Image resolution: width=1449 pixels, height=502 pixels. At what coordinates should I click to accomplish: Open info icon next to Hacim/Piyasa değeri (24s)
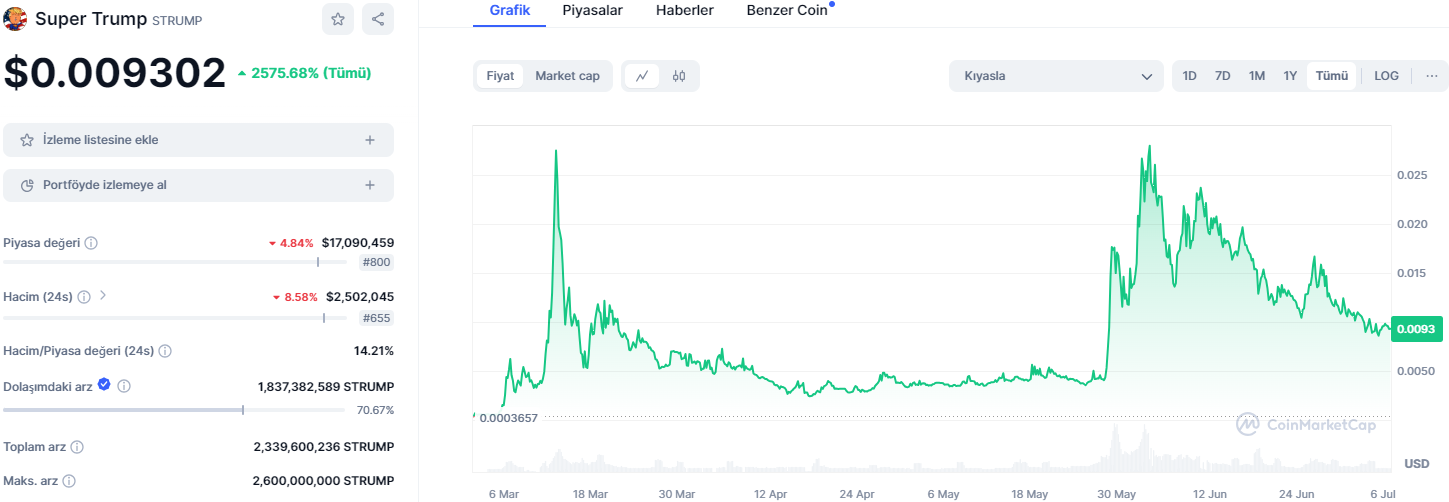pos(165,351)
